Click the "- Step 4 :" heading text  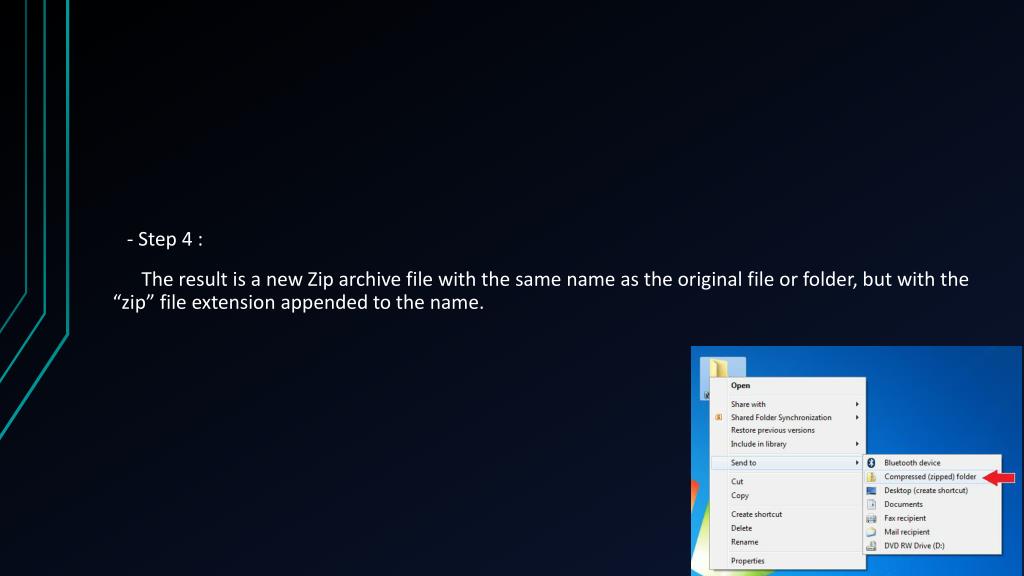165,239
